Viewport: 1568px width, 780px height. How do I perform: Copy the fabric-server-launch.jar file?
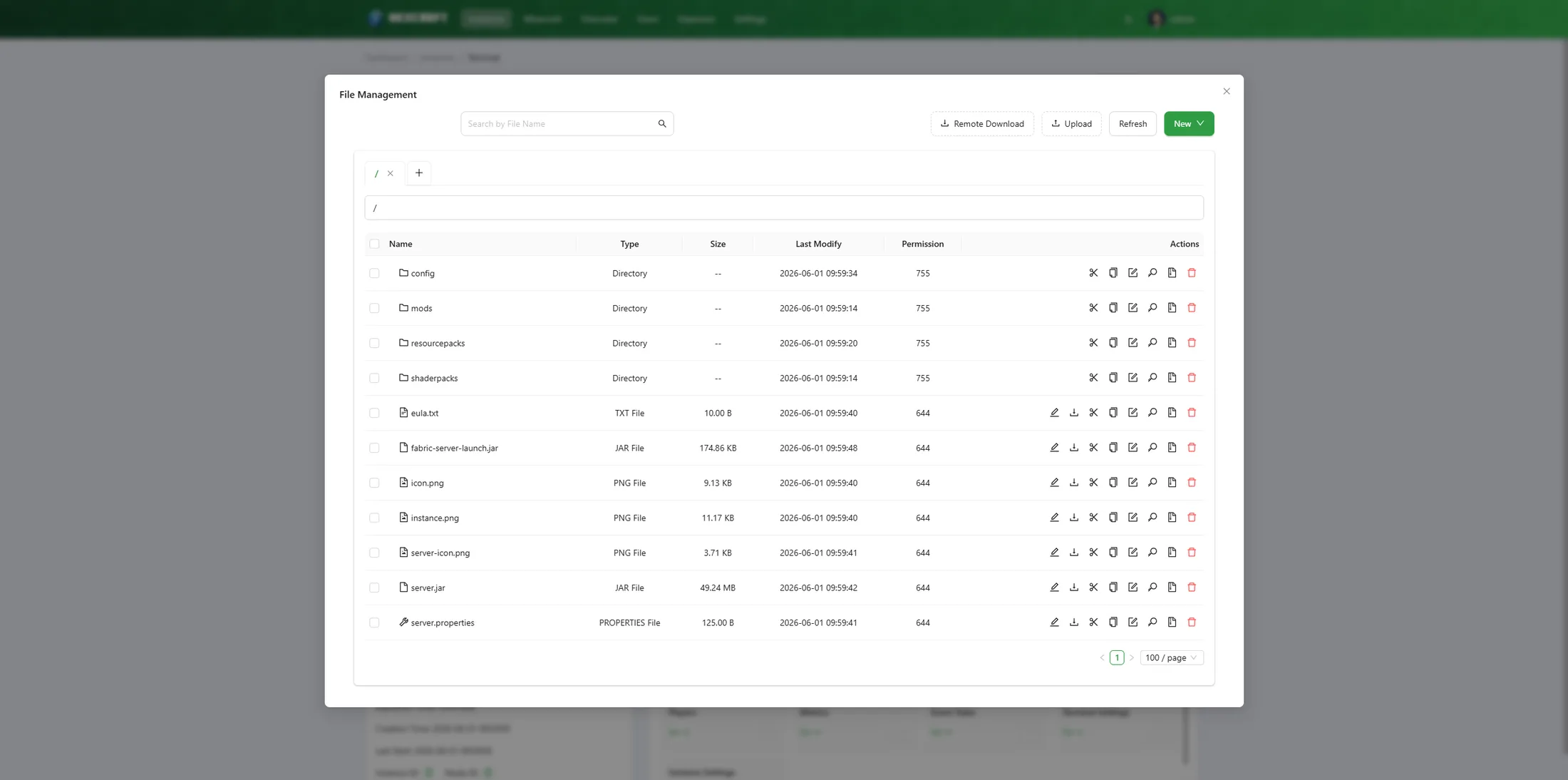[x=1113, y=448]
